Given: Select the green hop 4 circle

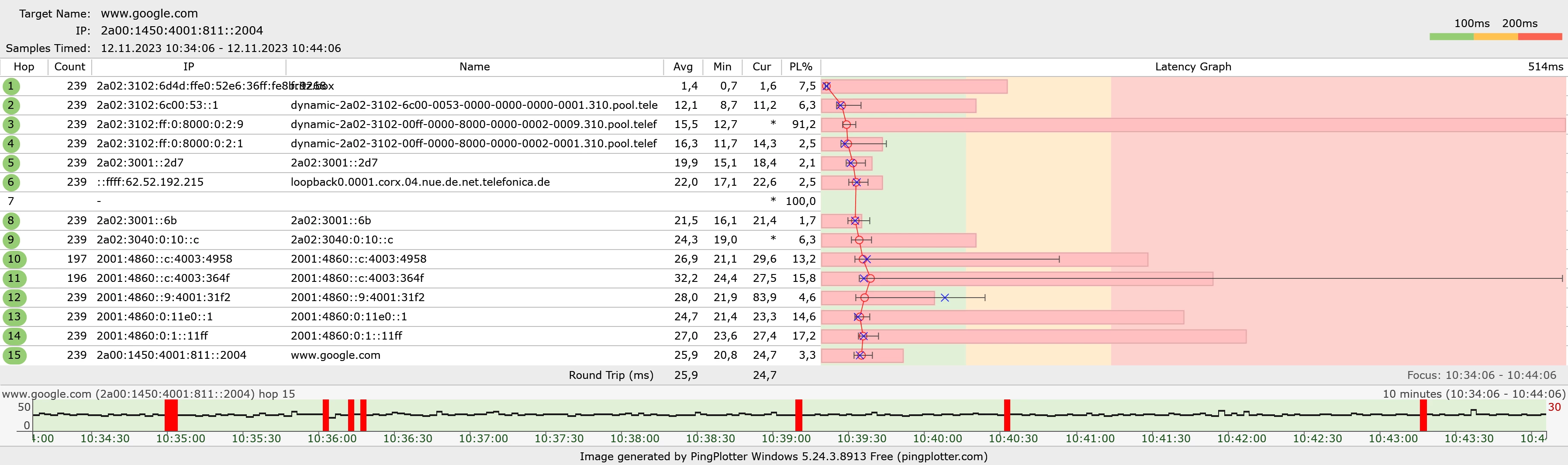Looking at the screenshot, I should (10, 144).
